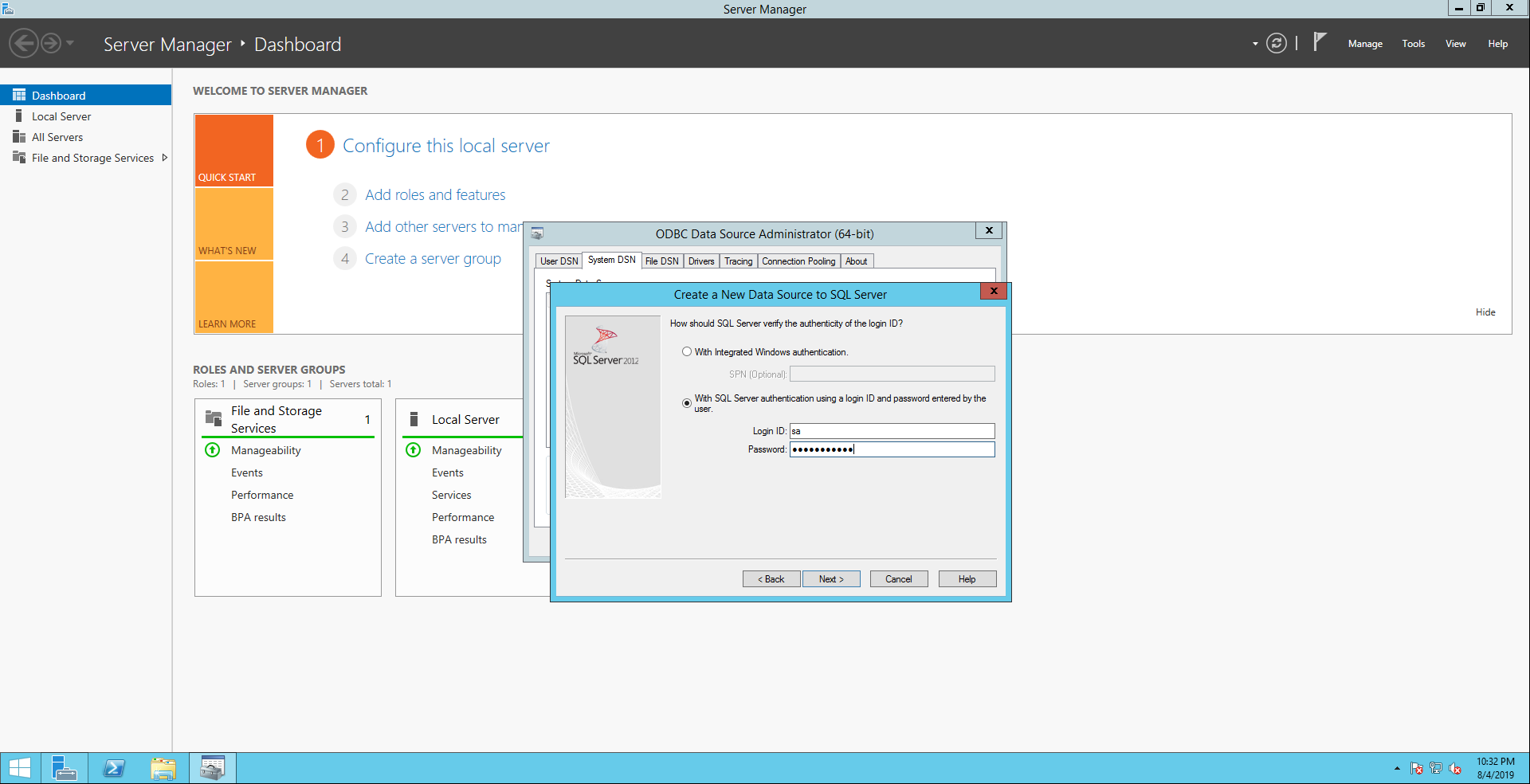
Task: Click the back navigation arrow
Action: pos(24,43)
